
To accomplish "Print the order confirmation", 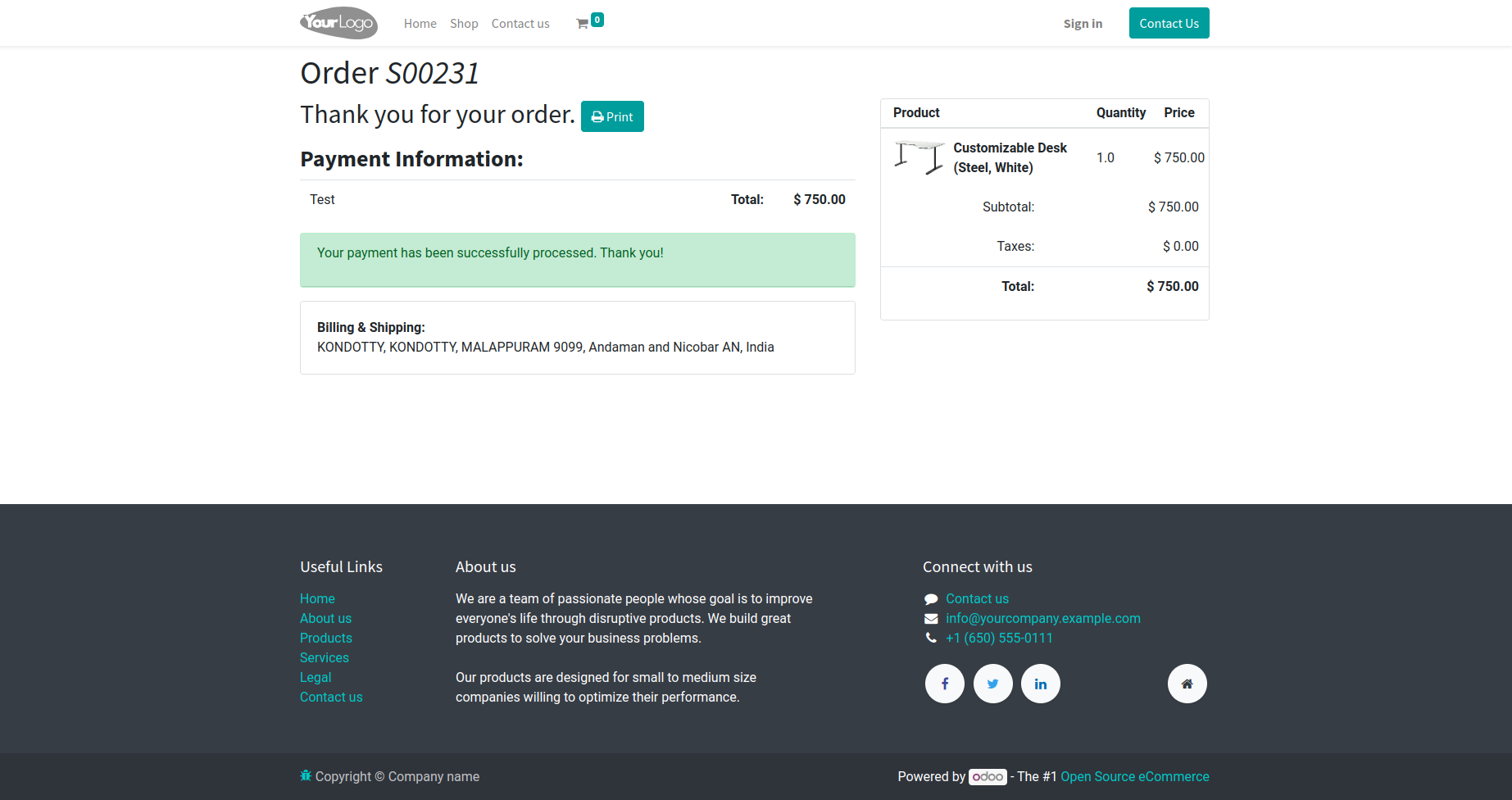I will point(612,116).
